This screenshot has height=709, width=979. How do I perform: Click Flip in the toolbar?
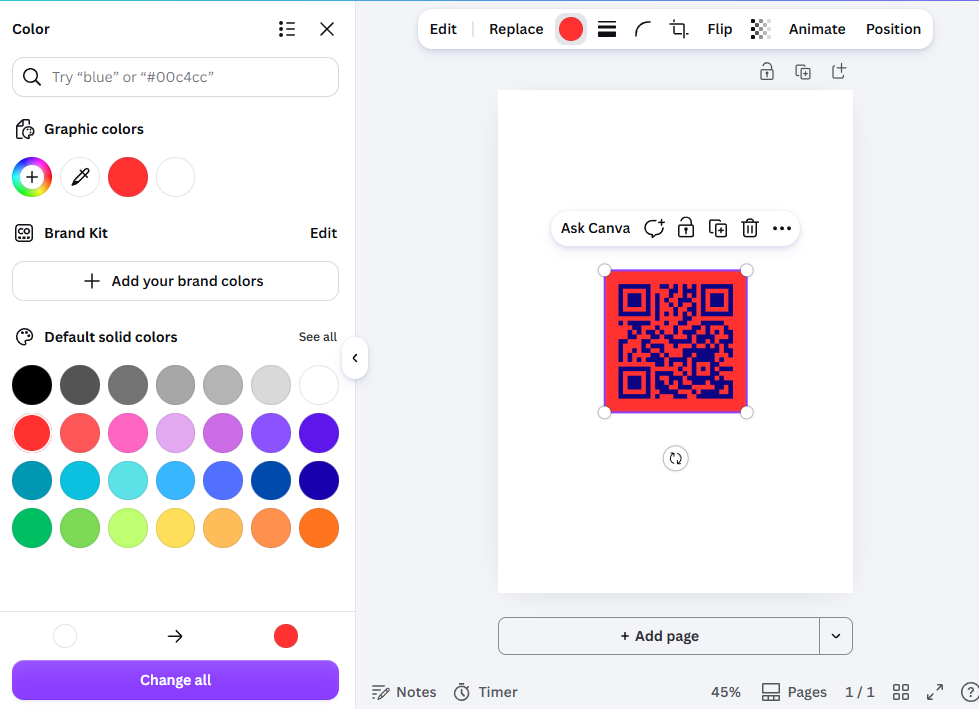(x=720, y=29)
